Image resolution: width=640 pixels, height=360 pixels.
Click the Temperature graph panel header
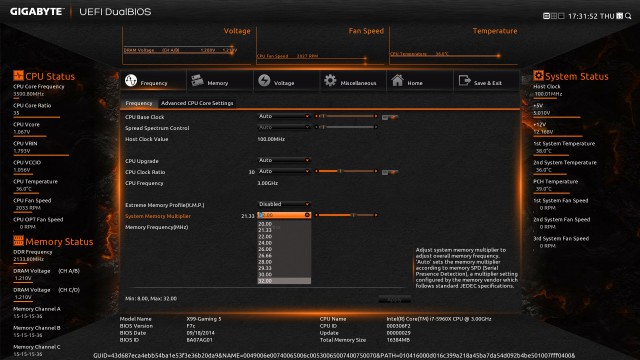[495, 31]
